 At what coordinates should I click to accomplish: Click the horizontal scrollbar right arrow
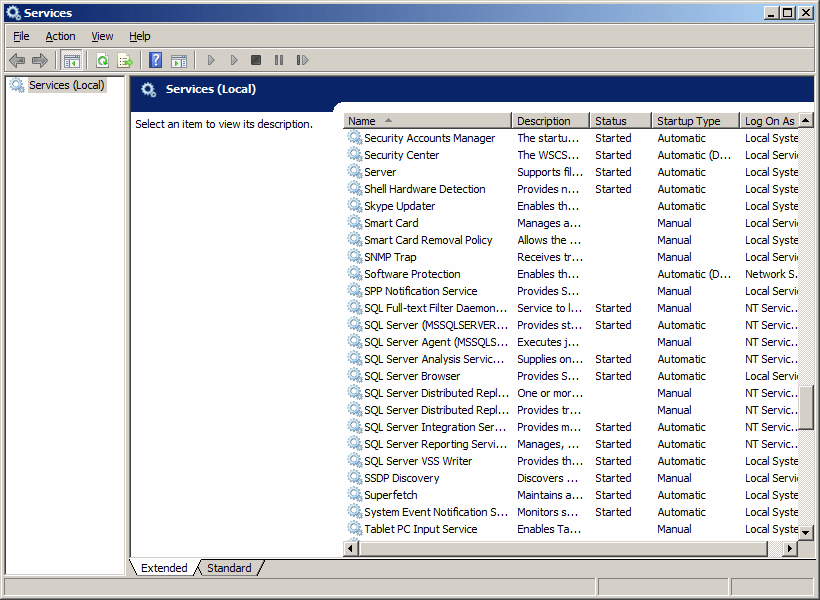click(x=790, y=548)
